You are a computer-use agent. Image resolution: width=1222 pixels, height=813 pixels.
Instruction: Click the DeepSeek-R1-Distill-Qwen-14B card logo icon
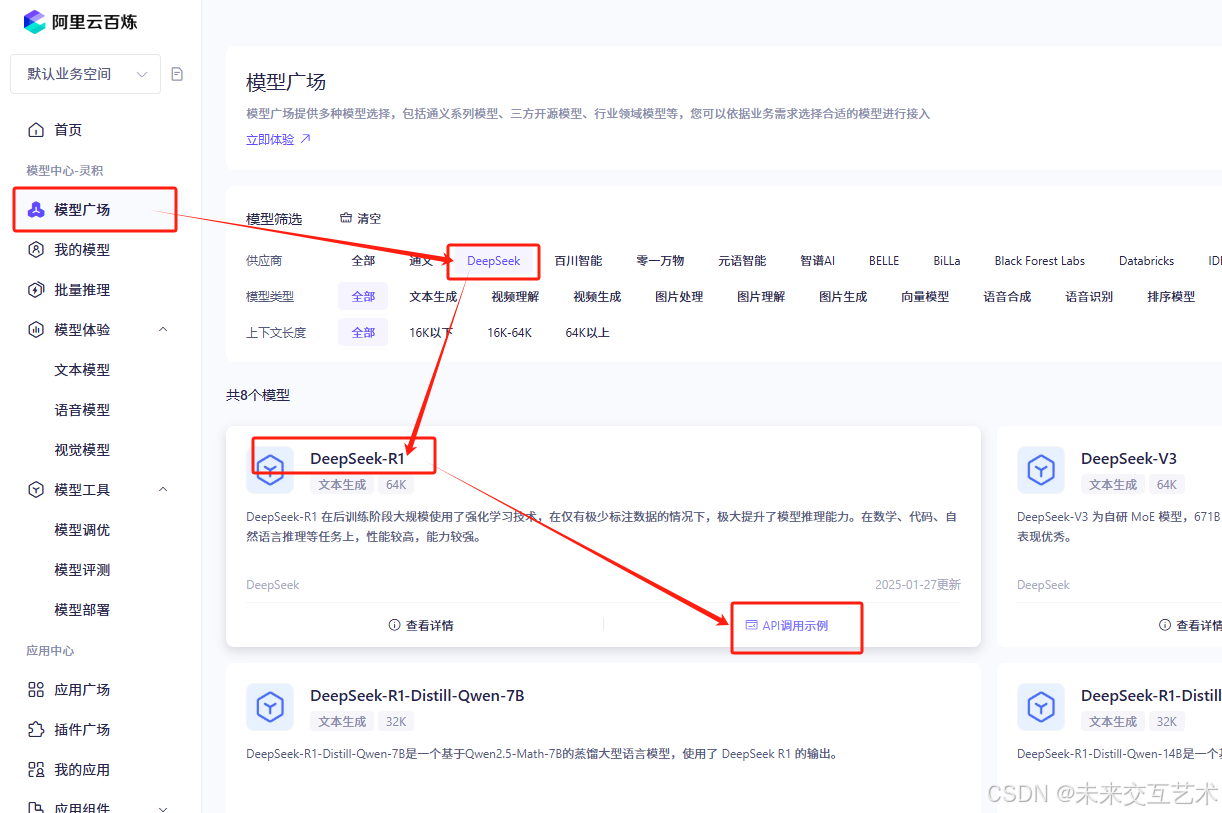tap(1041, 707)
